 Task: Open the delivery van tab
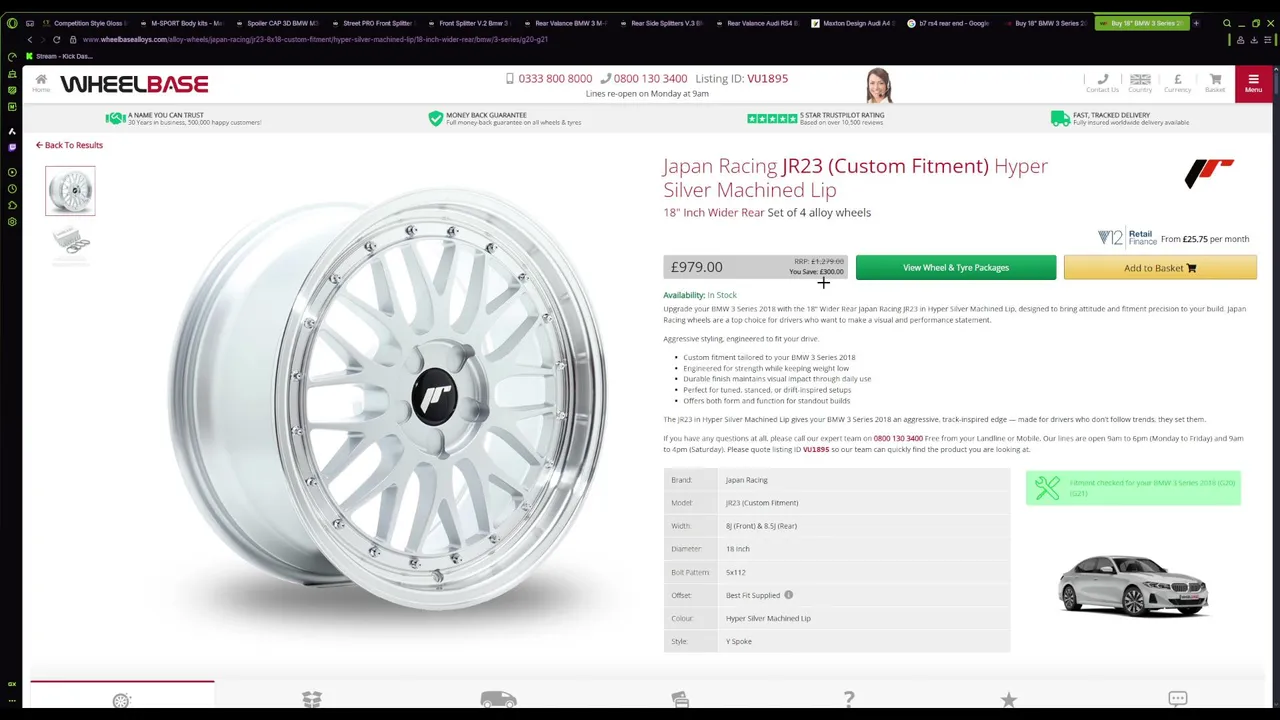[498, 700]
